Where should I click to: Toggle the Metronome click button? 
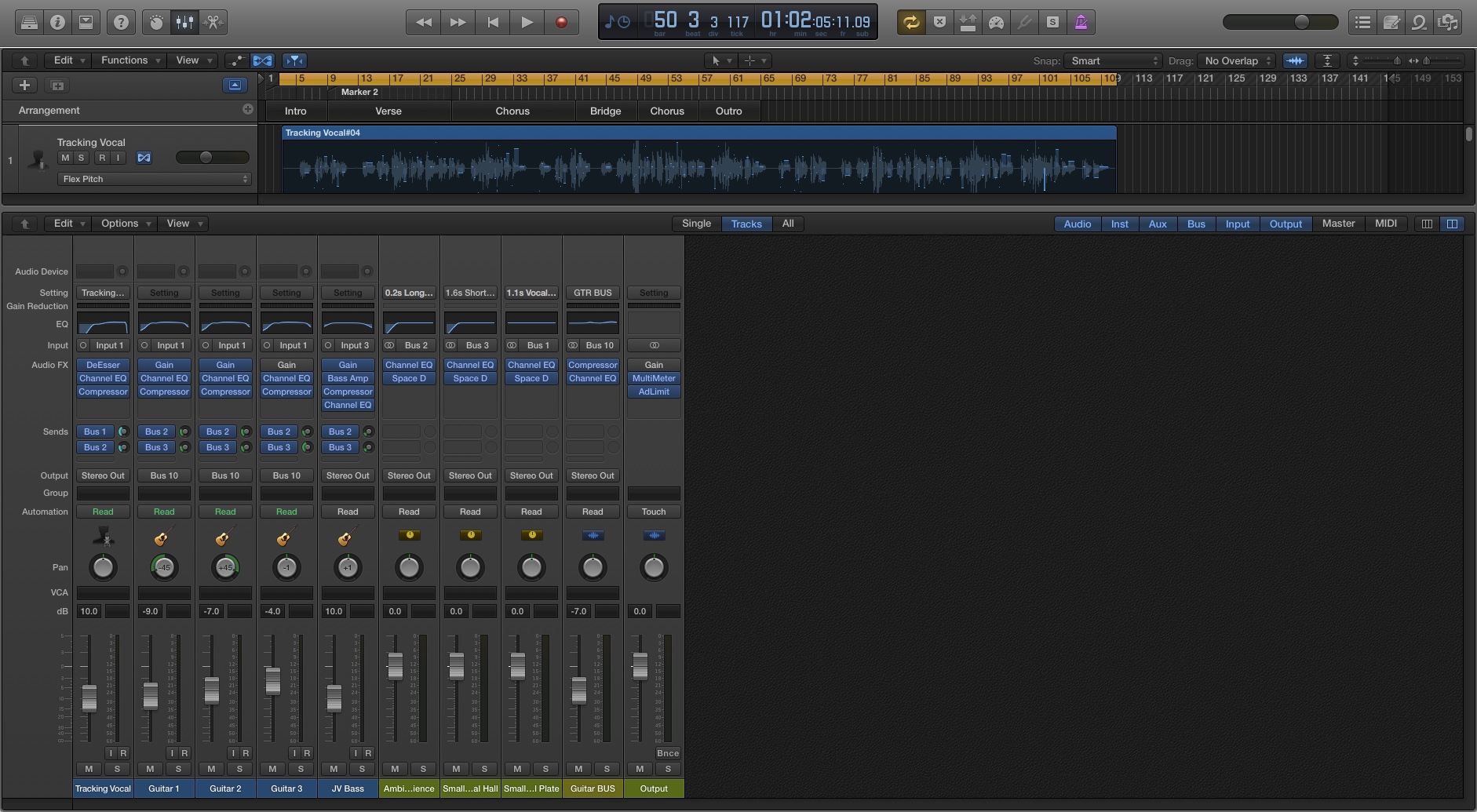[x=1081, y=22]
